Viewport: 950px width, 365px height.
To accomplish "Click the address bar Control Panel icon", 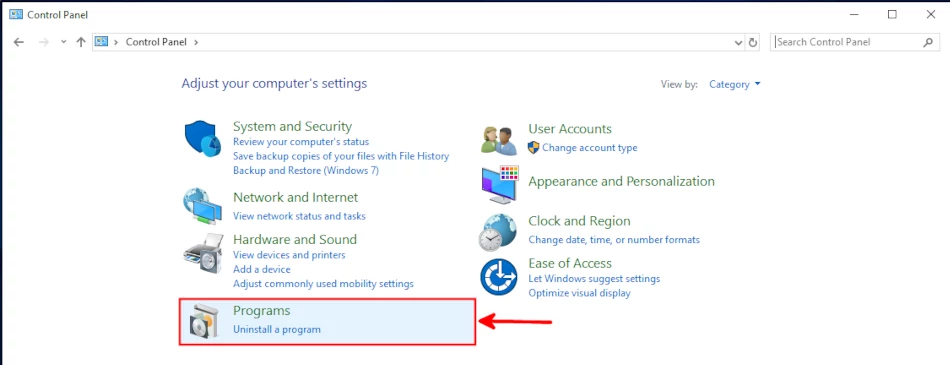I will click(x=102, y=42).
